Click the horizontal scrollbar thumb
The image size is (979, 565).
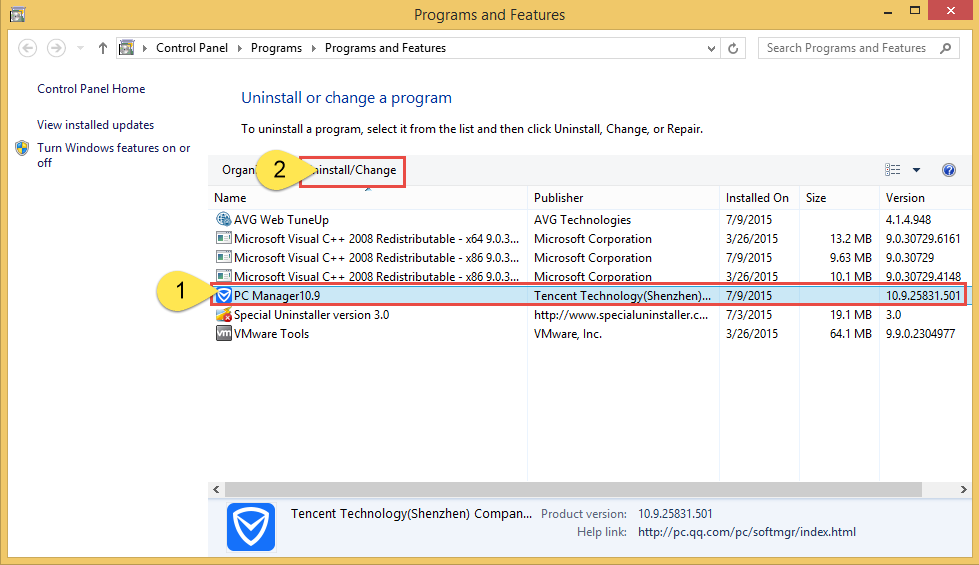pos(573,489)
